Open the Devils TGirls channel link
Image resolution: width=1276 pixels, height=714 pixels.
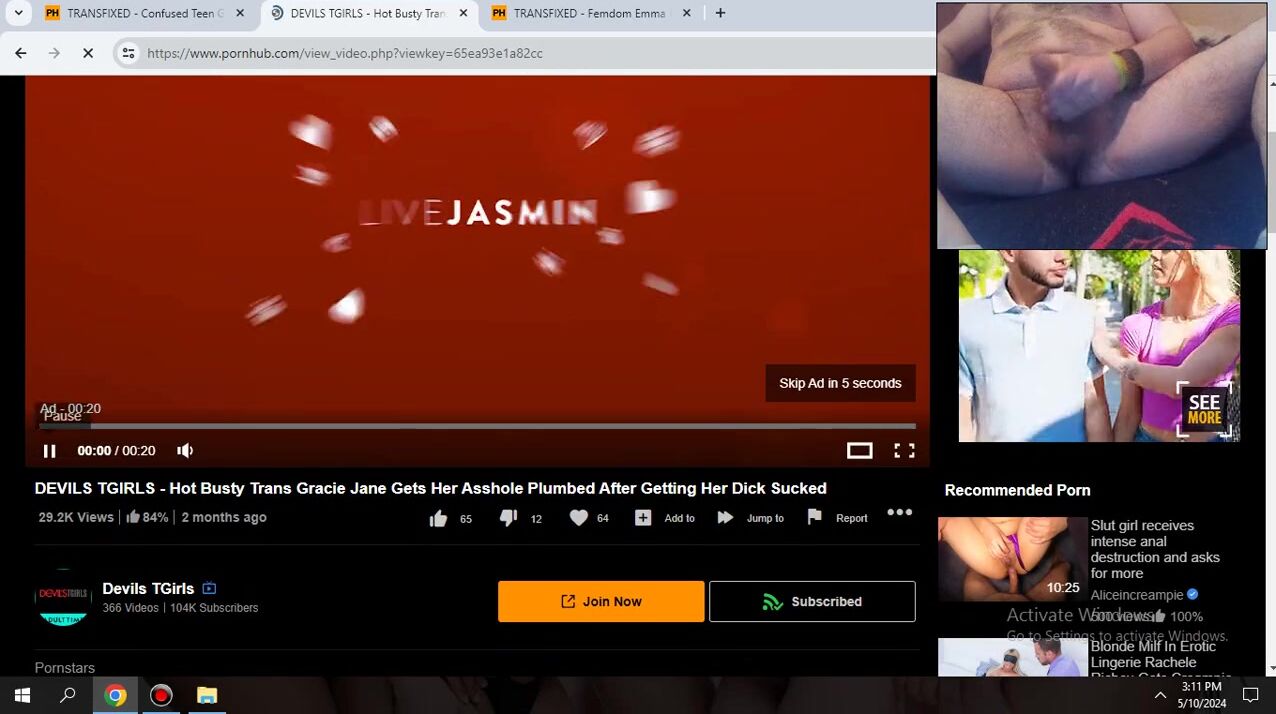(x=148, y=589)
